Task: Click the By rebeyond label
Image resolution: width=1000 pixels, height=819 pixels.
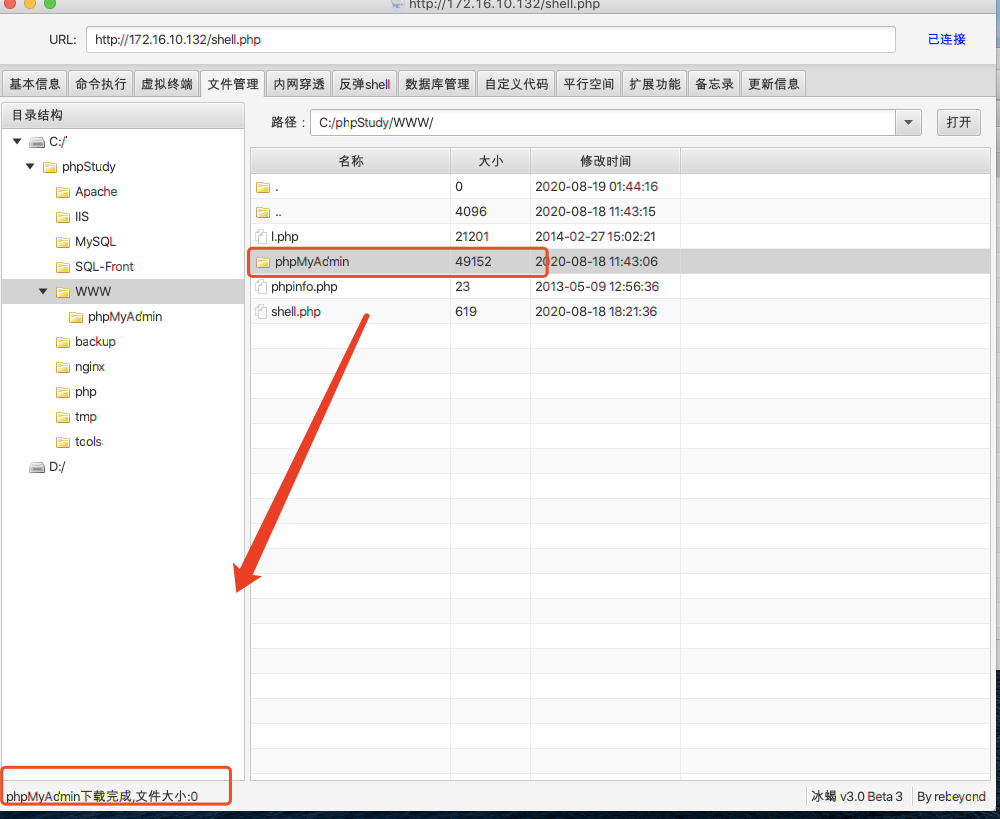Action: 951,796
